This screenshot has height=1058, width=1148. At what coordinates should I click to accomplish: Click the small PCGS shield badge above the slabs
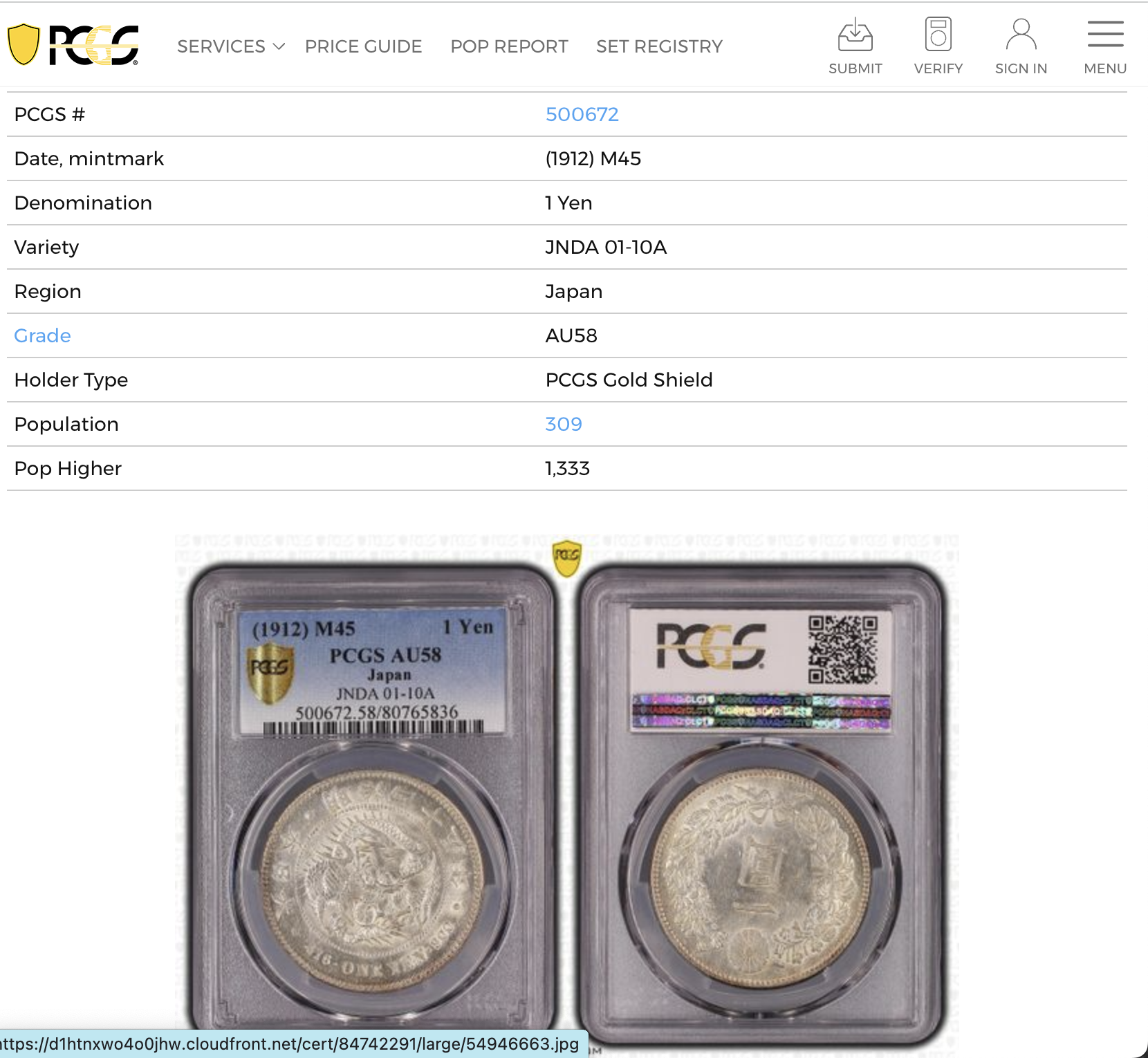click(567, 557)
